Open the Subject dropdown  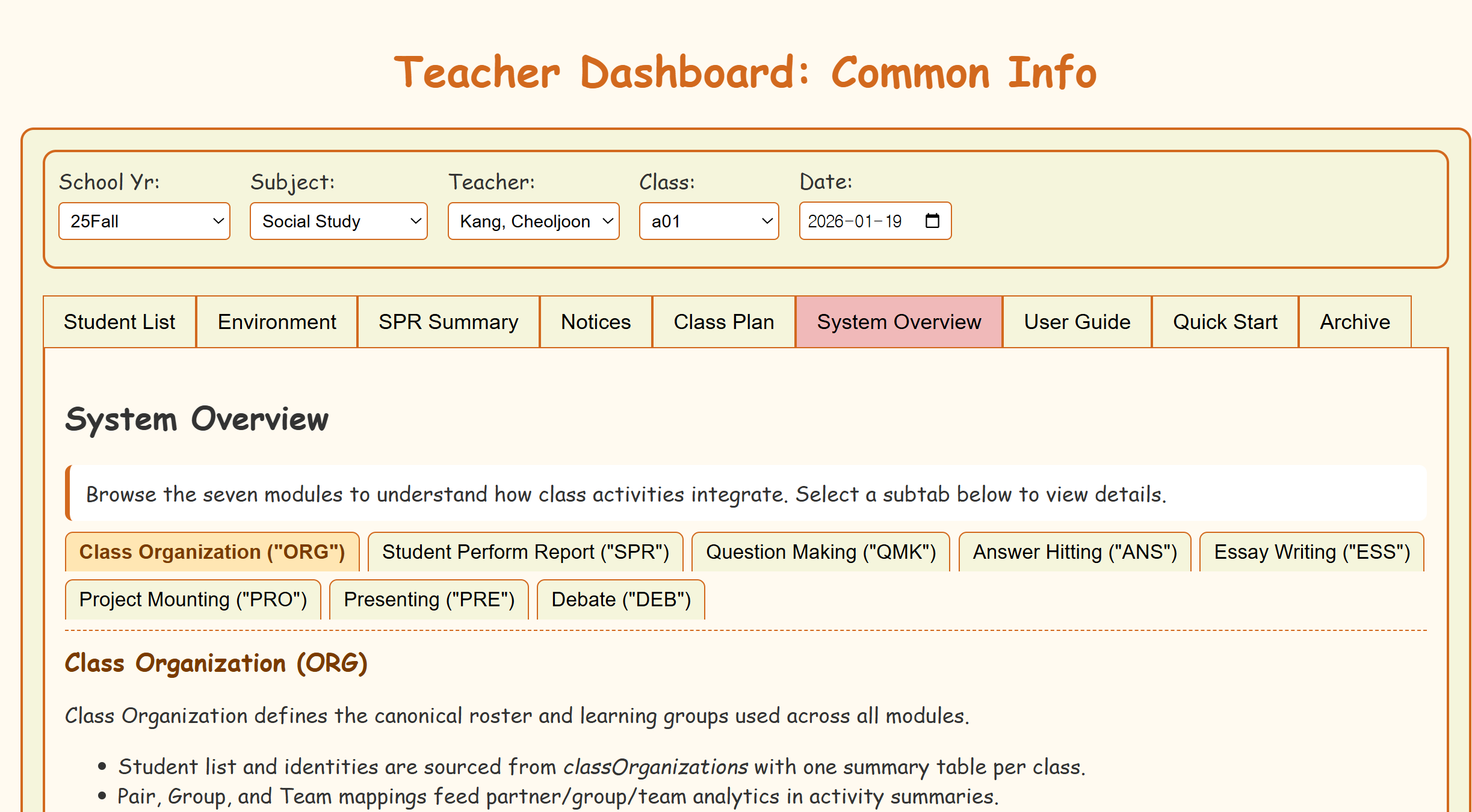click(x=338, y=221)
